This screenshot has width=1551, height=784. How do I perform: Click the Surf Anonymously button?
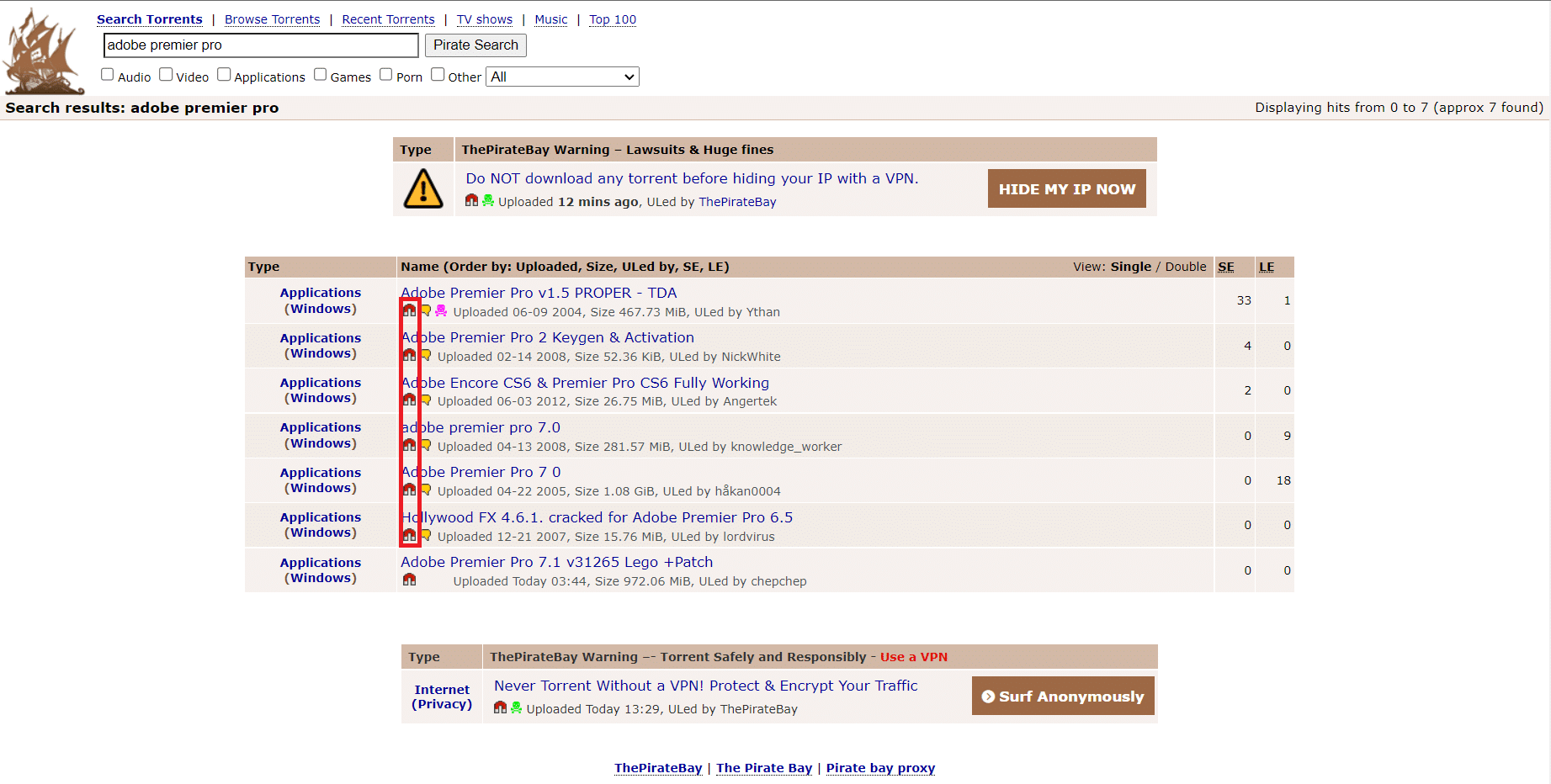[1063, 696]
